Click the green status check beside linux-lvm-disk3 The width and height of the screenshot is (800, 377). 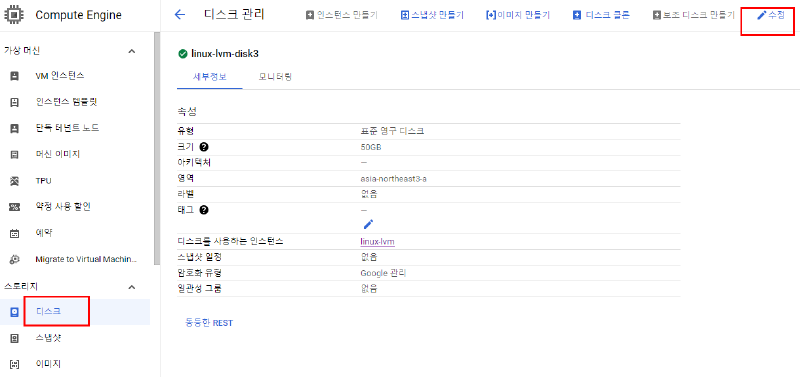pos(182,54)
